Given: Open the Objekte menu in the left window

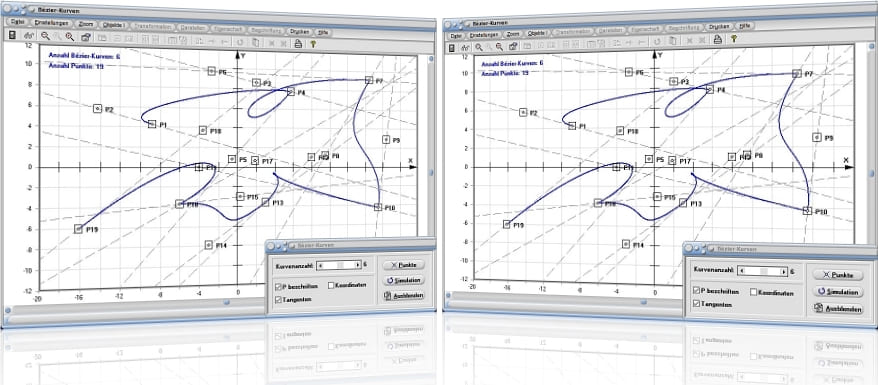Looking at the screenshot, I should coord(113,25).
